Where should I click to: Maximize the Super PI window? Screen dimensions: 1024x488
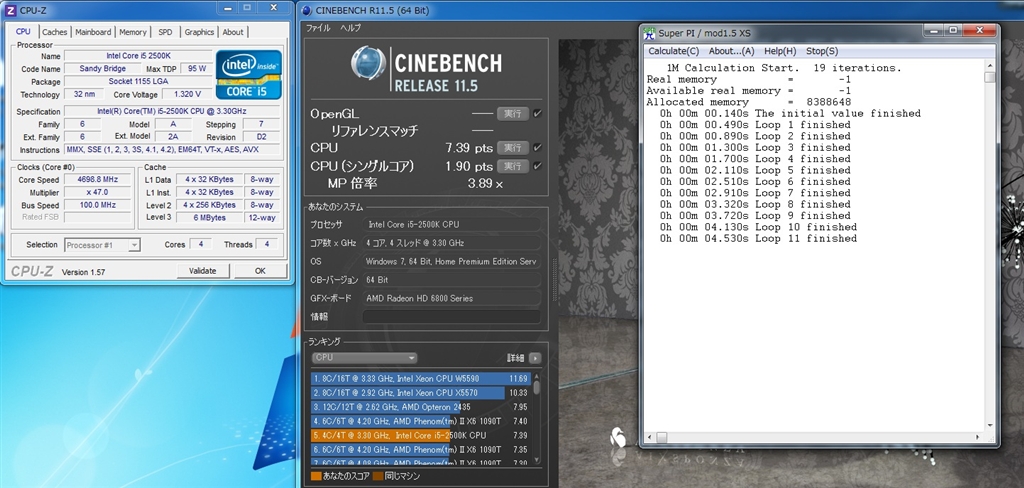[953, 30]
